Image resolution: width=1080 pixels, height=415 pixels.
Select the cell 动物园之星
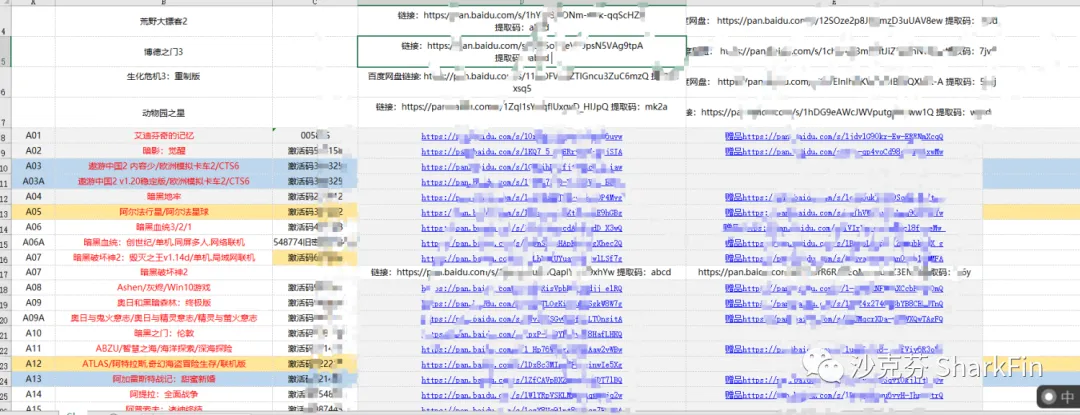coord(163,112)
